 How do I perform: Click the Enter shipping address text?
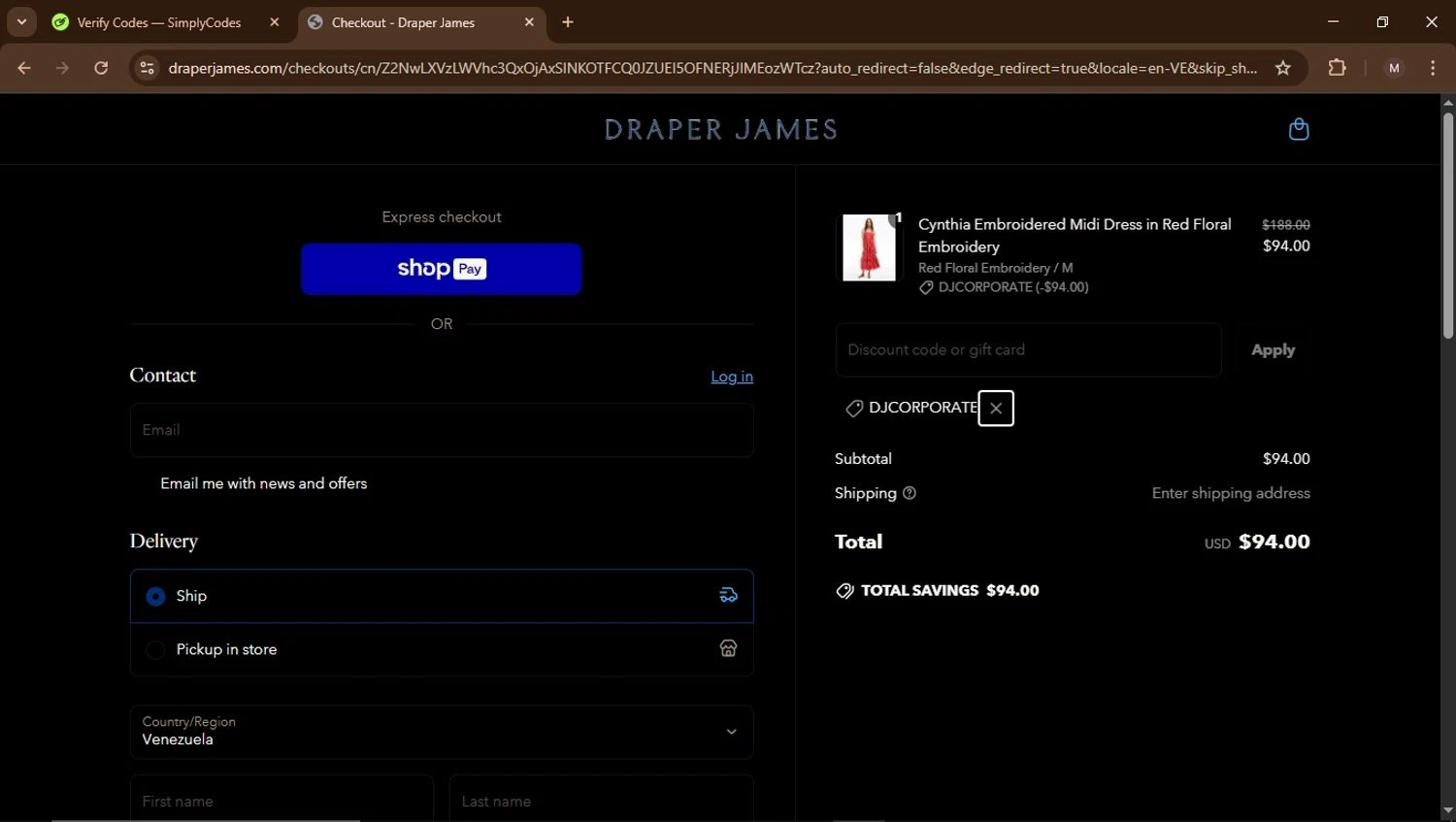pos(1231,493)
